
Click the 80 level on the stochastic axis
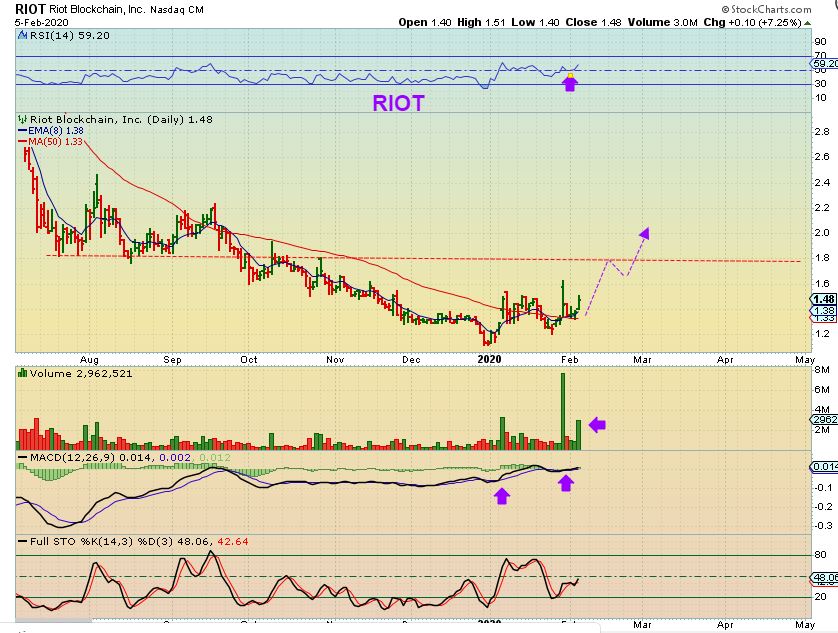pos(820,555)
